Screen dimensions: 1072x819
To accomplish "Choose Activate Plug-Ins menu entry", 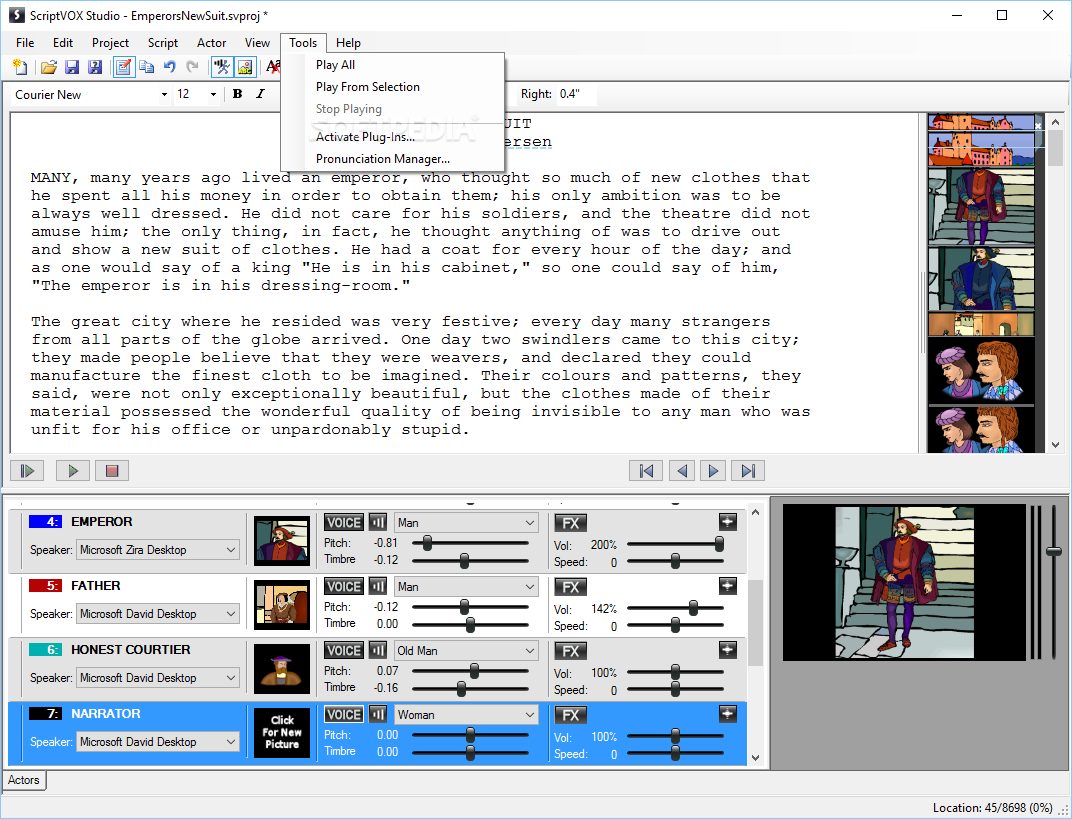I will tap(393, 137).
